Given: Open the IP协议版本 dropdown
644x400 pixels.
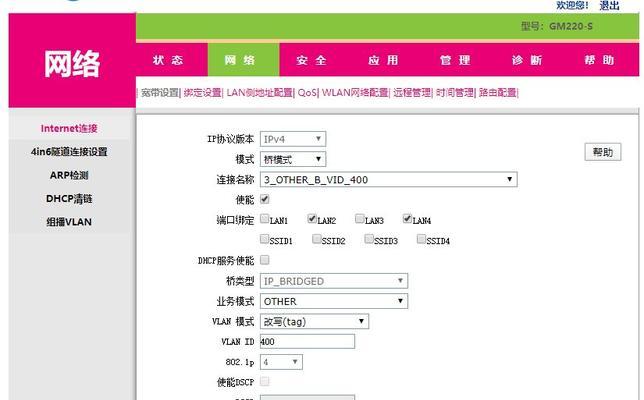Looking at the screenshot, I should pyautogui.click(x=293, y=139).
